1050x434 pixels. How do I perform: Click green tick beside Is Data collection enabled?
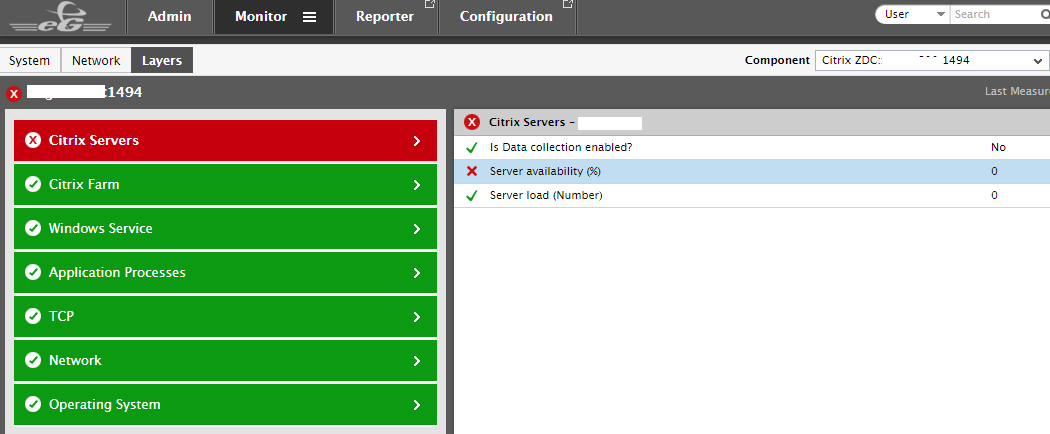pyautogui.click(x=471, y=147)
